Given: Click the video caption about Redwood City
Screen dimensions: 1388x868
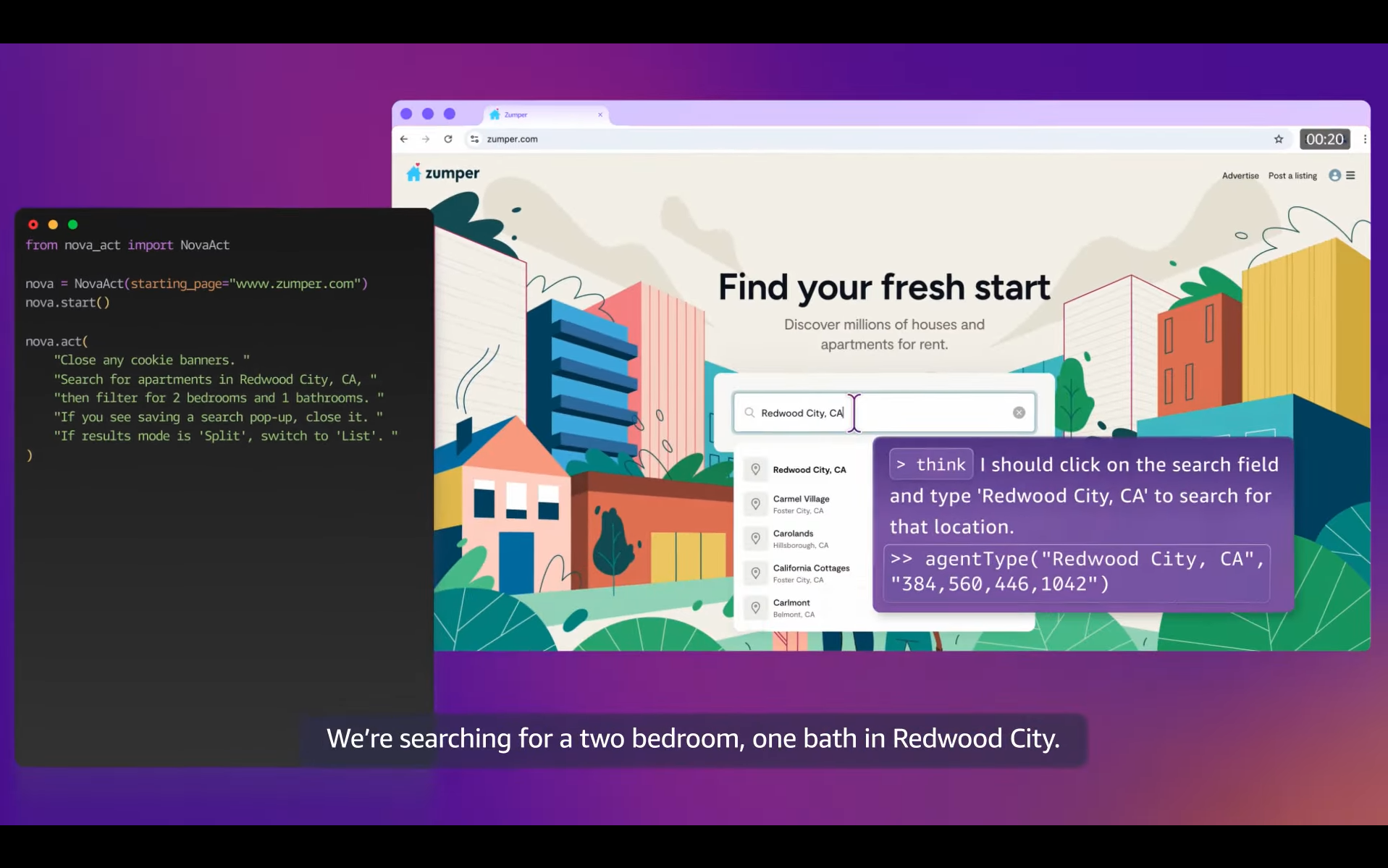Looking at the screenshot, I should [694, 738].
